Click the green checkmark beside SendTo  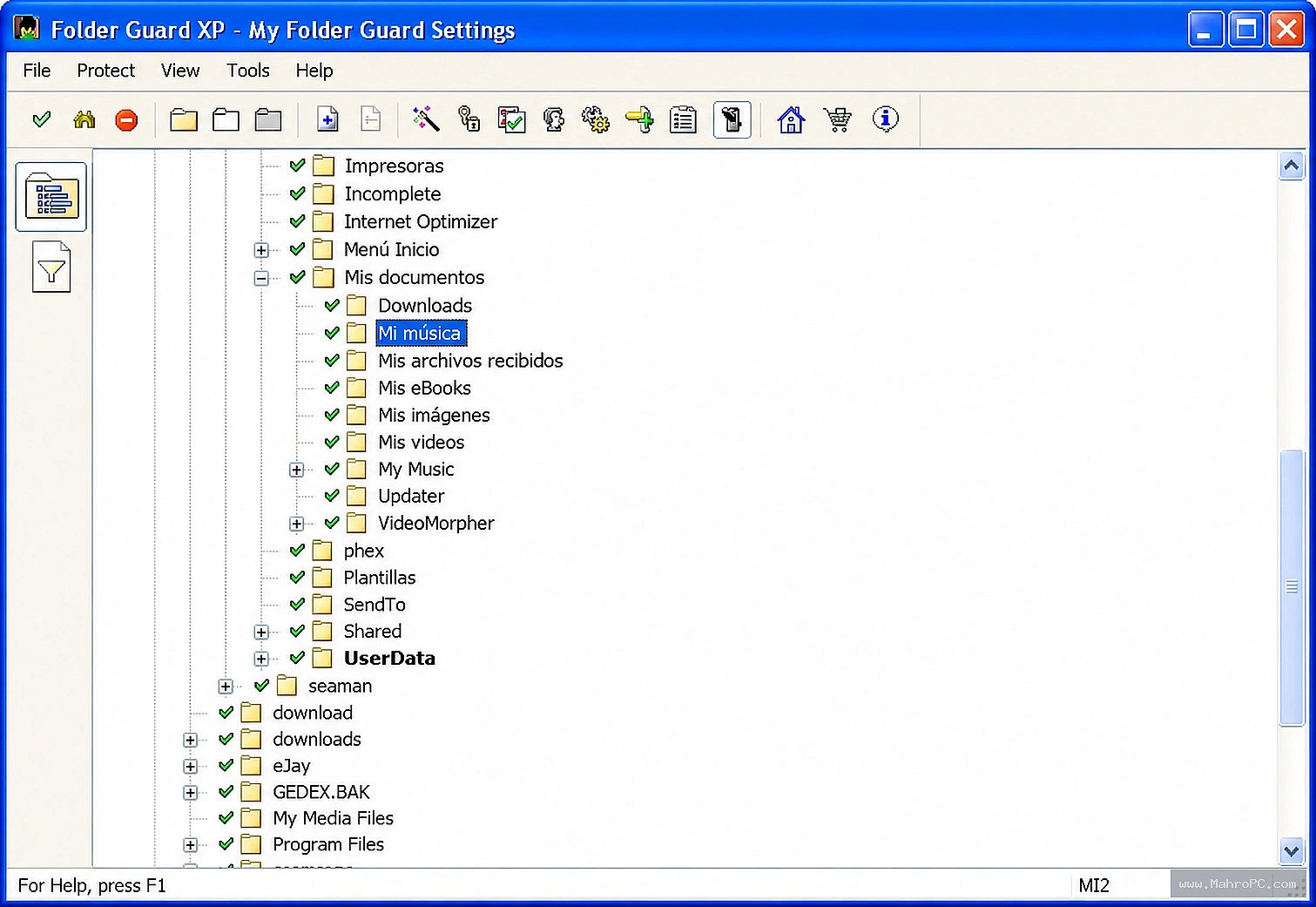click(x=297, y=604)
